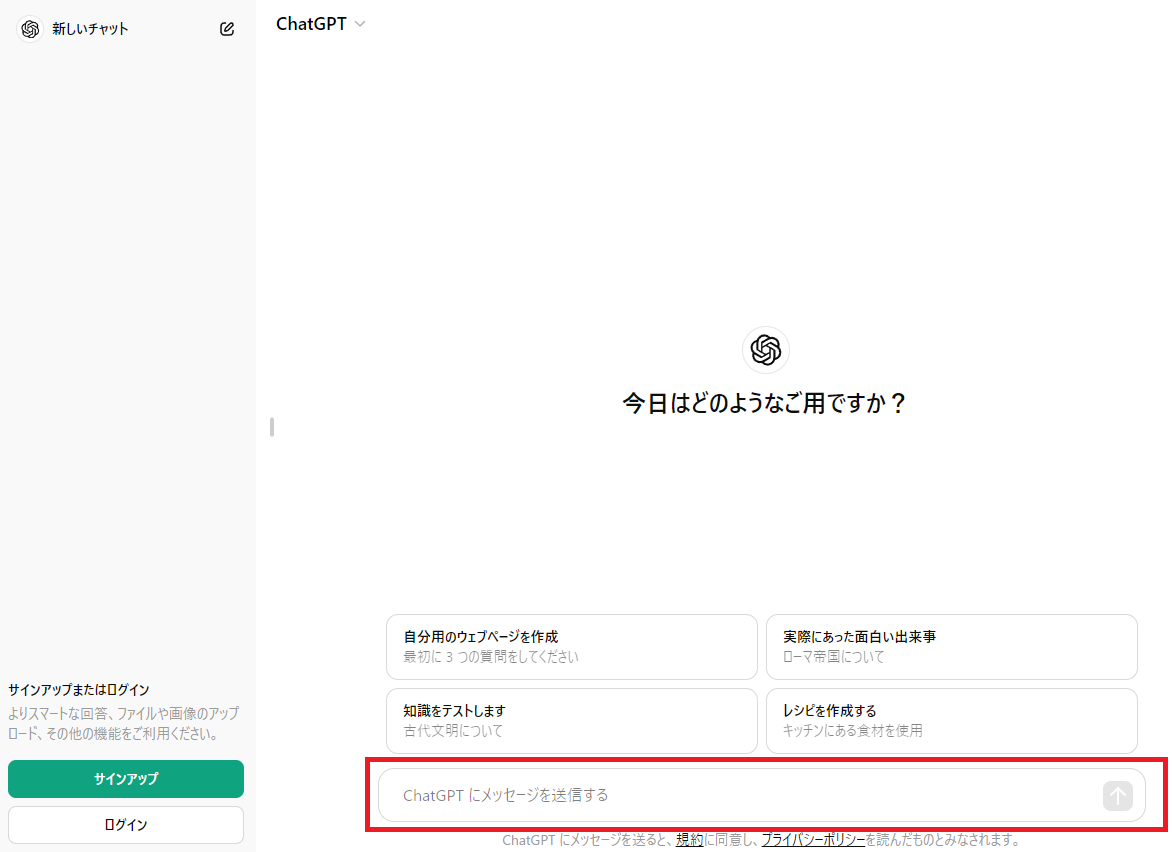Open the 規約 link
The height and width of the screenshot is (852, 1172).
pos(689,840)
